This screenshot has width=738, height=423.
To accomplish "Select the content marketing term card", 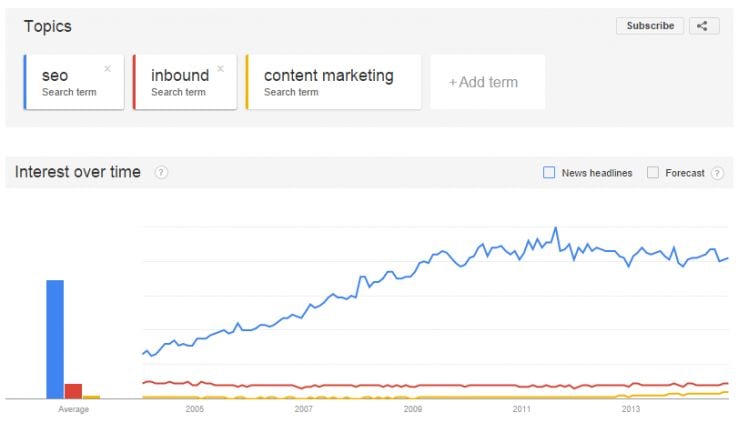I will (x=330, y=82).
